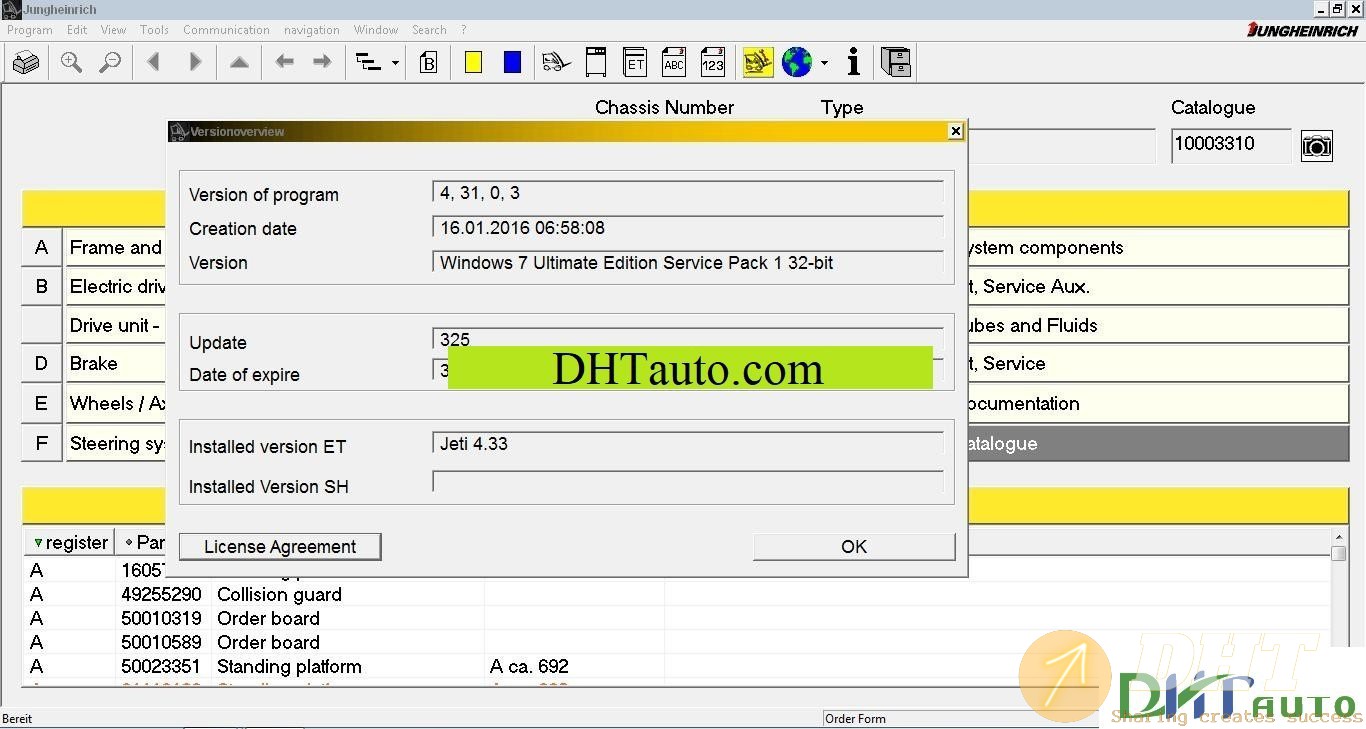This screenshot has width=1366, height=729.
Task: Select category letter F button
Action: coord(41,443)
